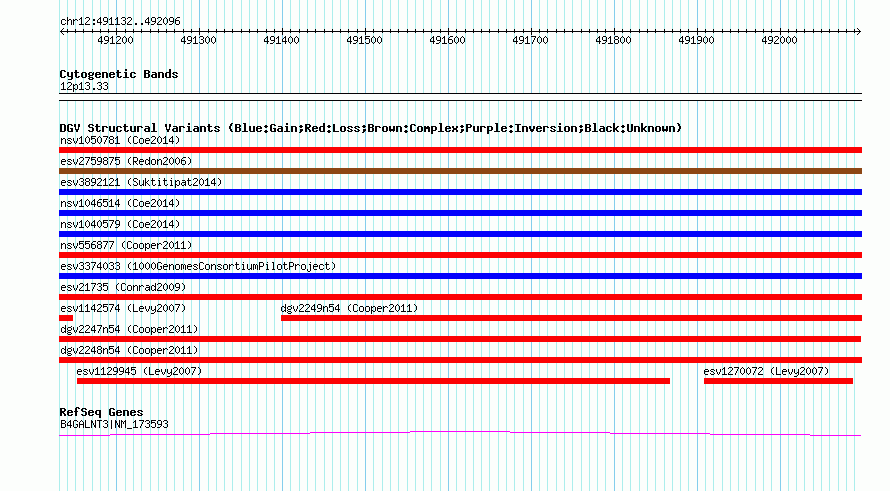Click the nsv1050781 (Coe2014) red loss bar
Viewport: 890px width, 491px height.
(x=460, y=150)
